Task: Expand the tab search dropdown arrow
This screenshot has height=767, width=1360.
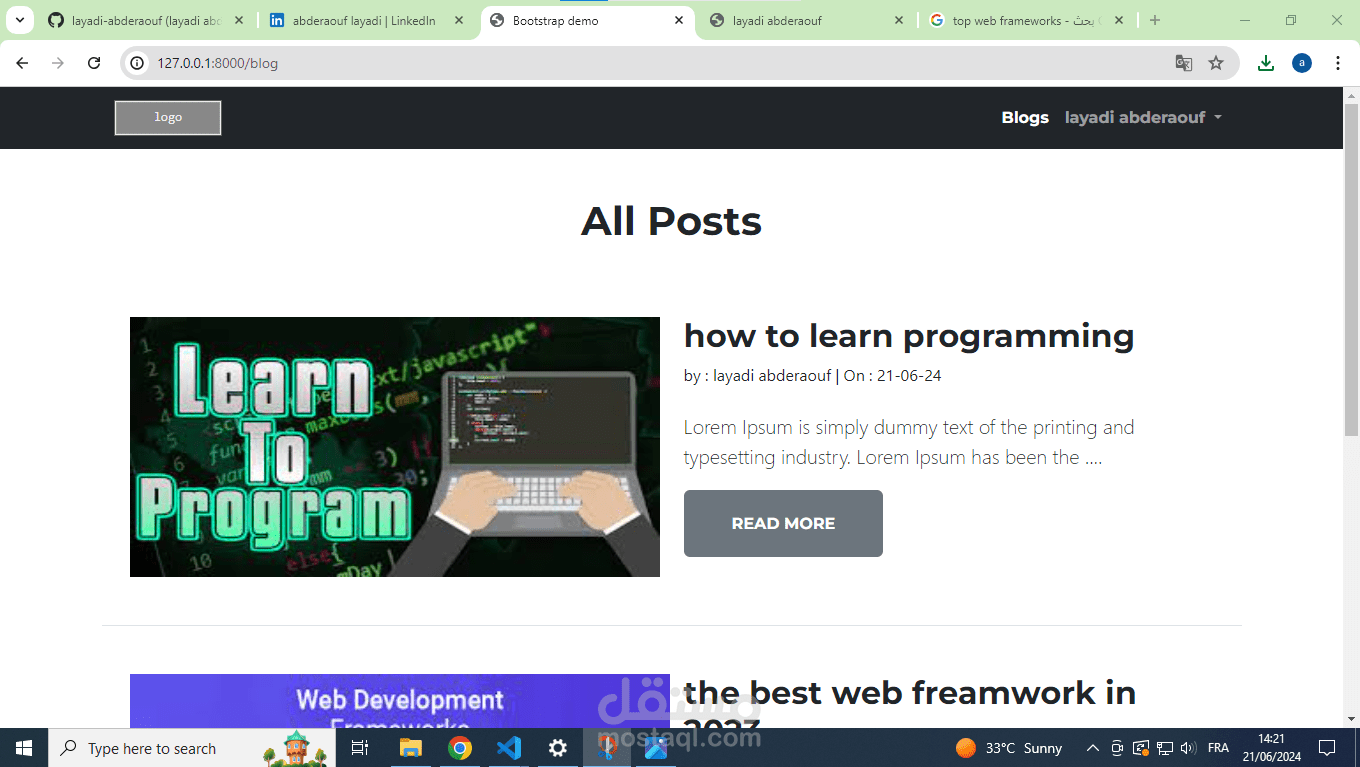Action: click(x=19, y=19)
